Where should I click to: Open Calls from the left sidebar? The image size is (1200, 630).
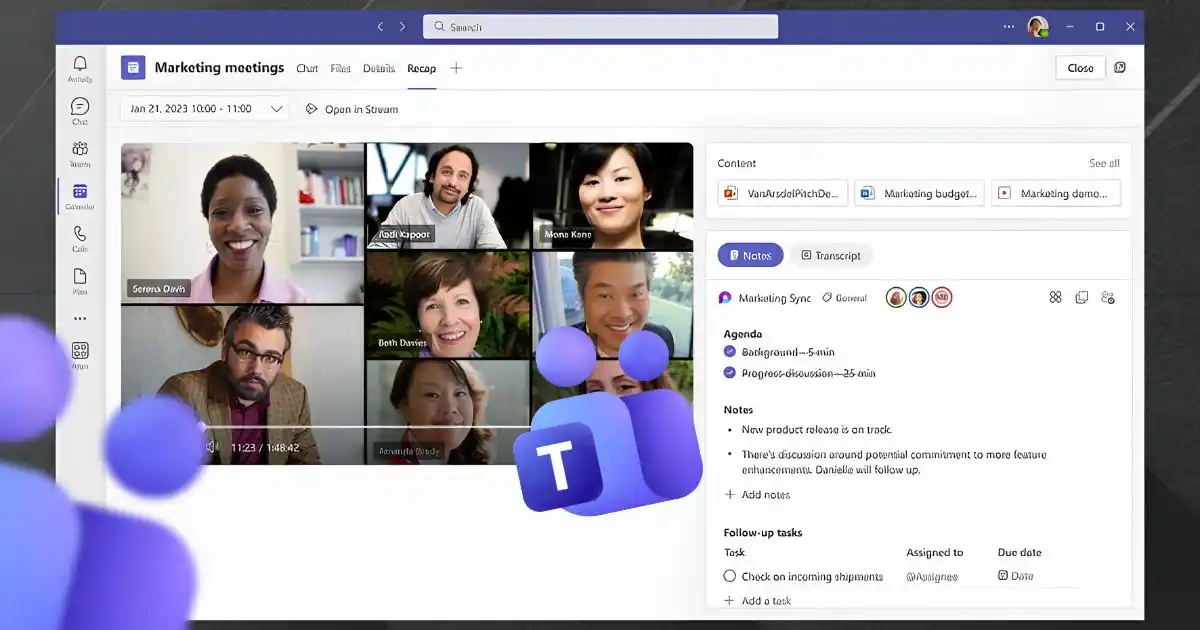80,238
